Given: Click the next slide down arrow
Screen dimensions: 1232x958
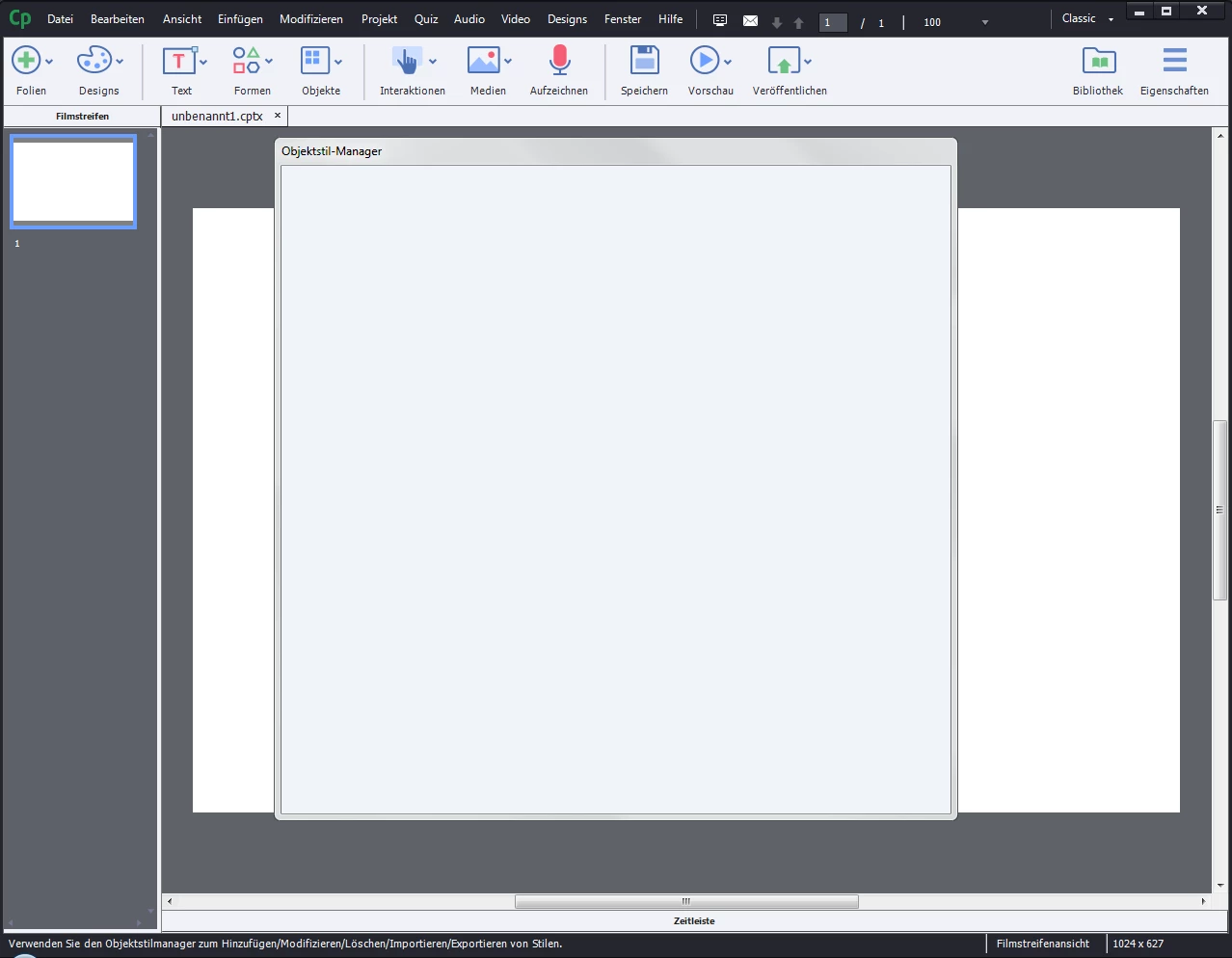Looking at the screenshot, I should (x=777, y=22).
